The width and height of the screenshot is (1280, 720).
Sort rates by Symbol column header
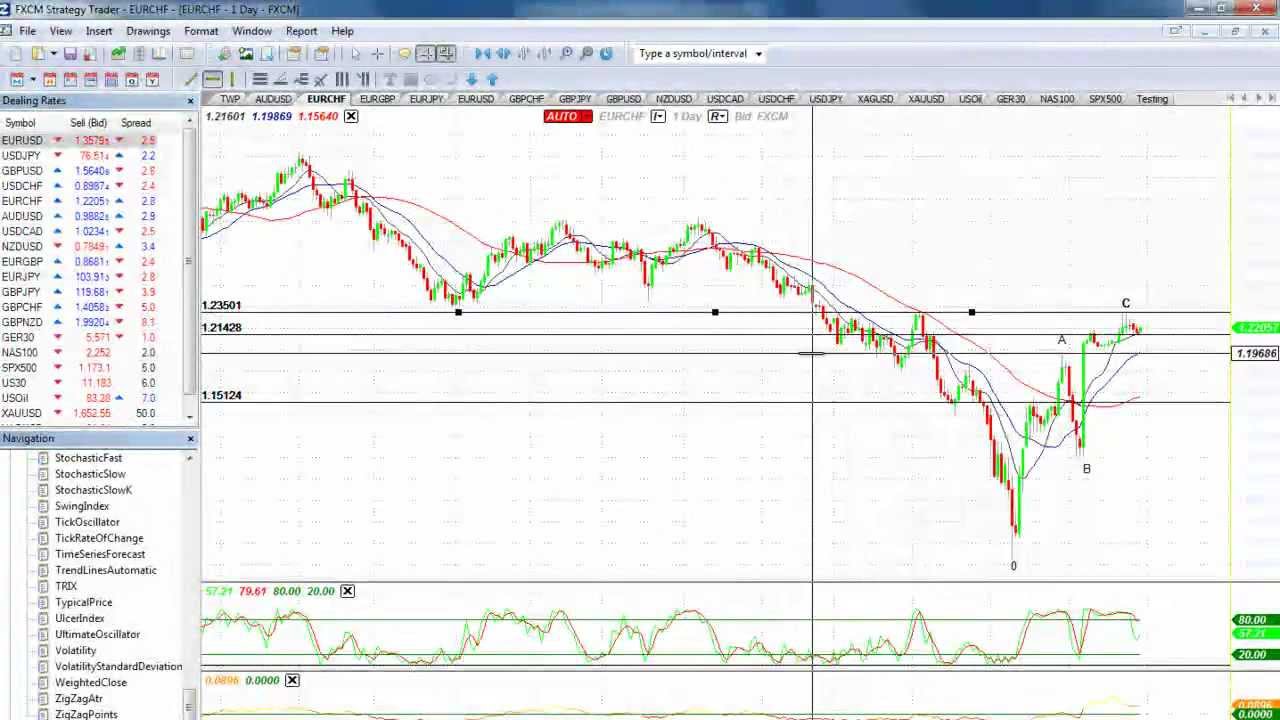20,123
